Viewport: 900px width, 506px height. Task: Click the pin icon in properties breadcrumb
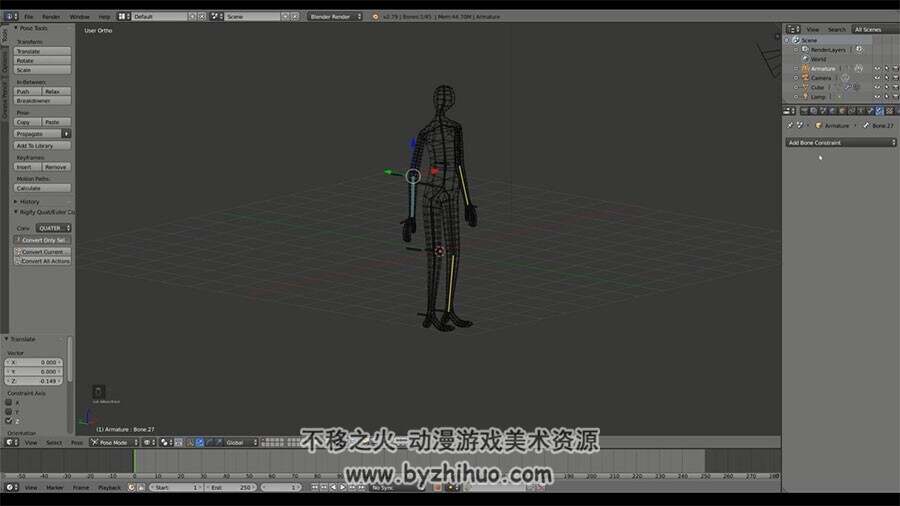pyautogui.click(x=790, y=125)
